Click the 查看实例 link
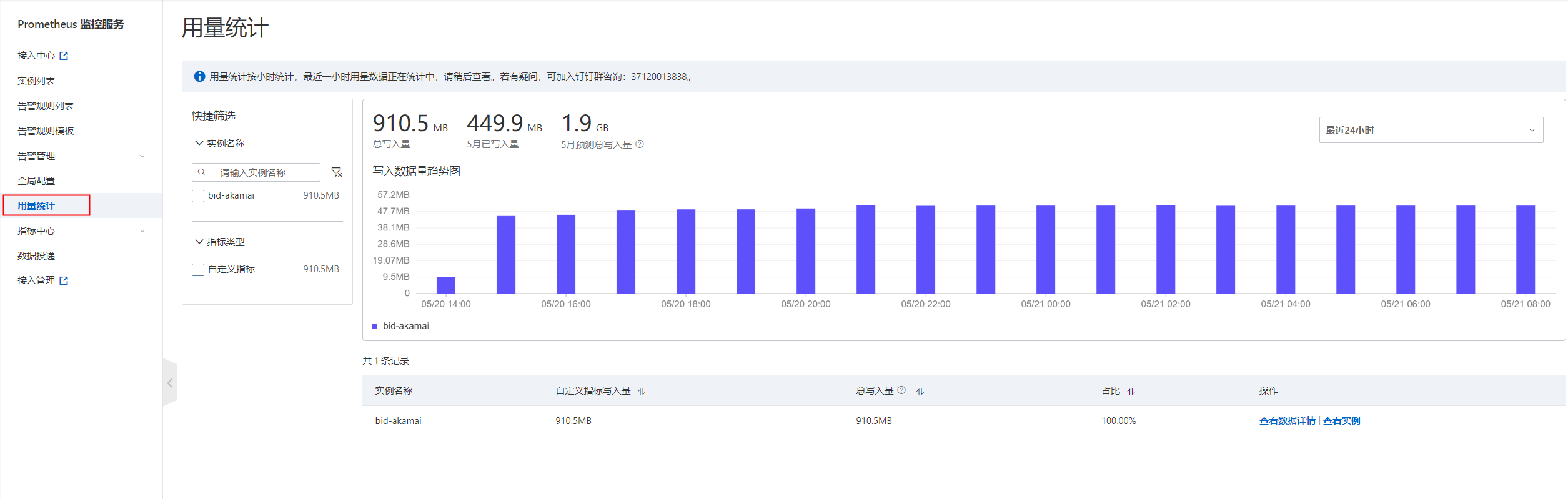The image size is (1568, 499). (1341, 421)
